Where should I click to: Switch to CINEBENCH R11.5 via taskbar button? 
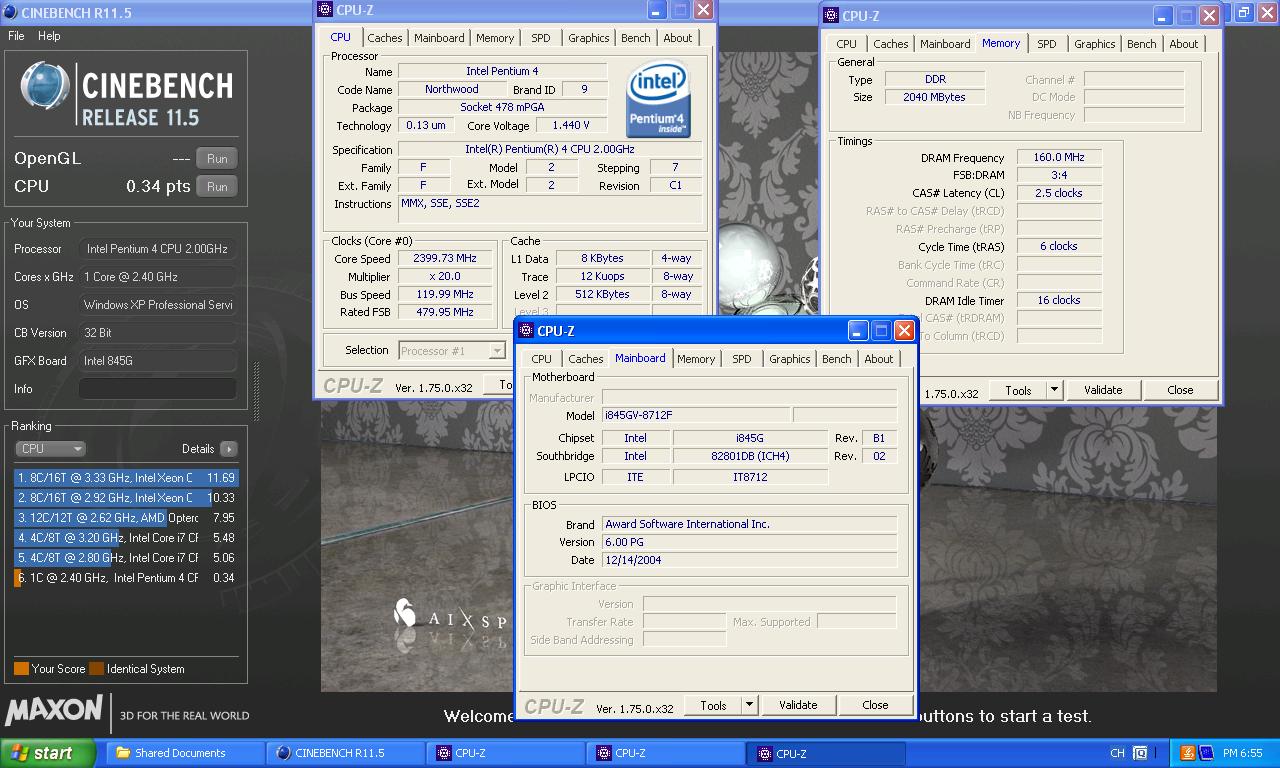click(x=346, y=753)
